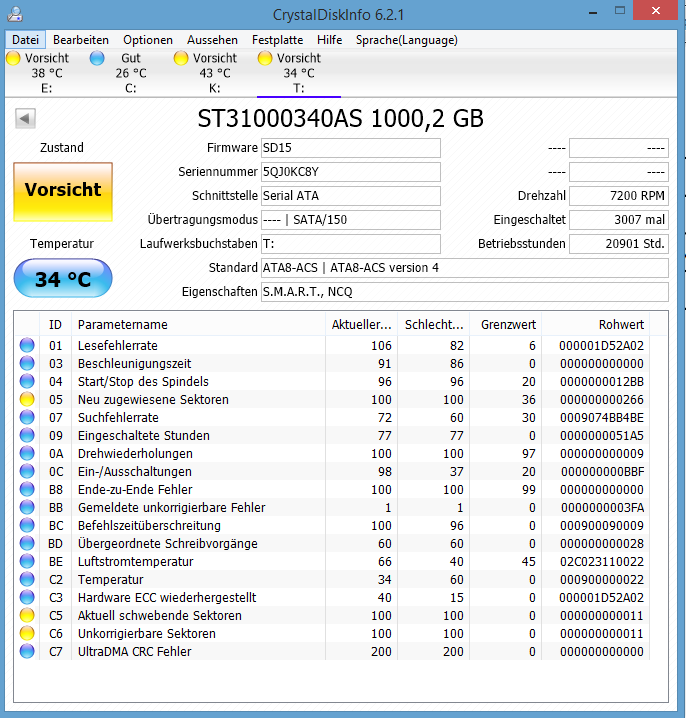Viewport: 686px width, 718px height.
Task: Click the Schlecht... column header
Action: 434,325
